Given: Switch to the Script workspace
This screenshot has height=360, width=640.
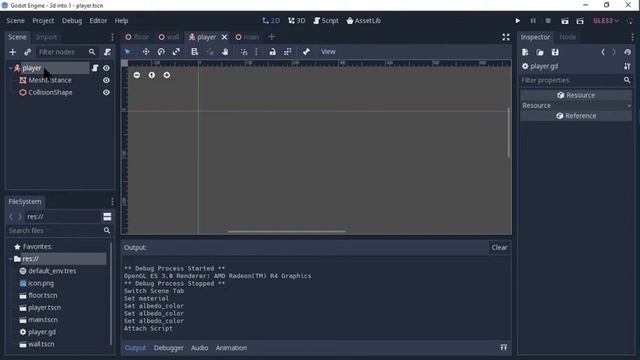Looking at the screenshot, I should pos(326,21).
